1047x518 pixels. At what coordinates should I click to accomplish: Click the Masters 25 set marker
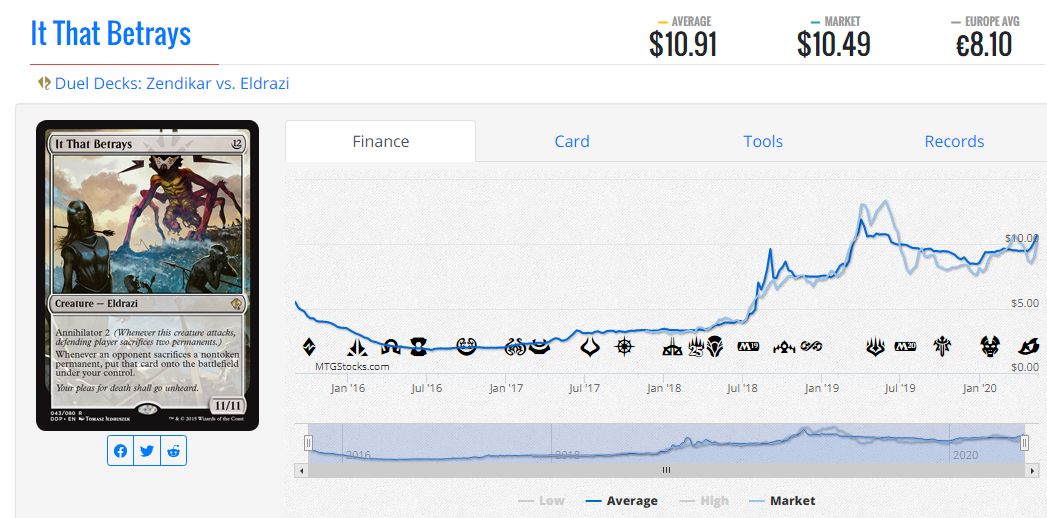(696, 346)
